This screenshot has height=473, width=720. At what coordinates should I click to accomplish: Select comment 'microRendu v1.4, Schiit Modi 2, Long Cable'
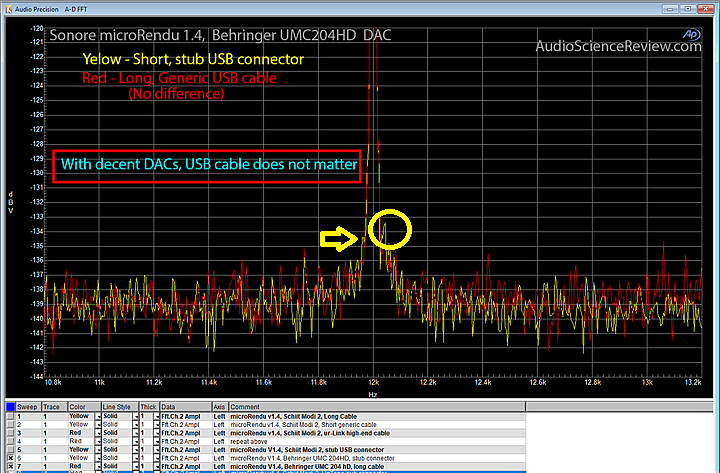(x=293, y=417)
